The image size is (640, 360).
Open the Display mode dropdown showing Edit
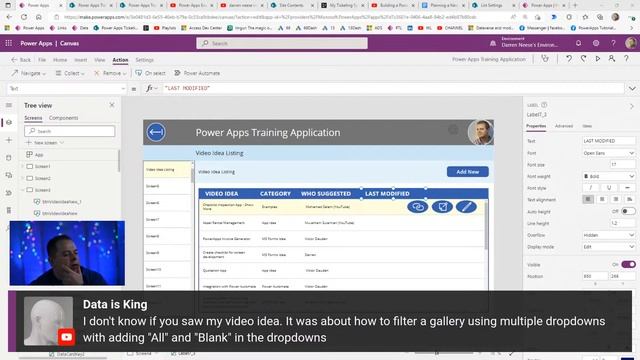coord(609,247)
